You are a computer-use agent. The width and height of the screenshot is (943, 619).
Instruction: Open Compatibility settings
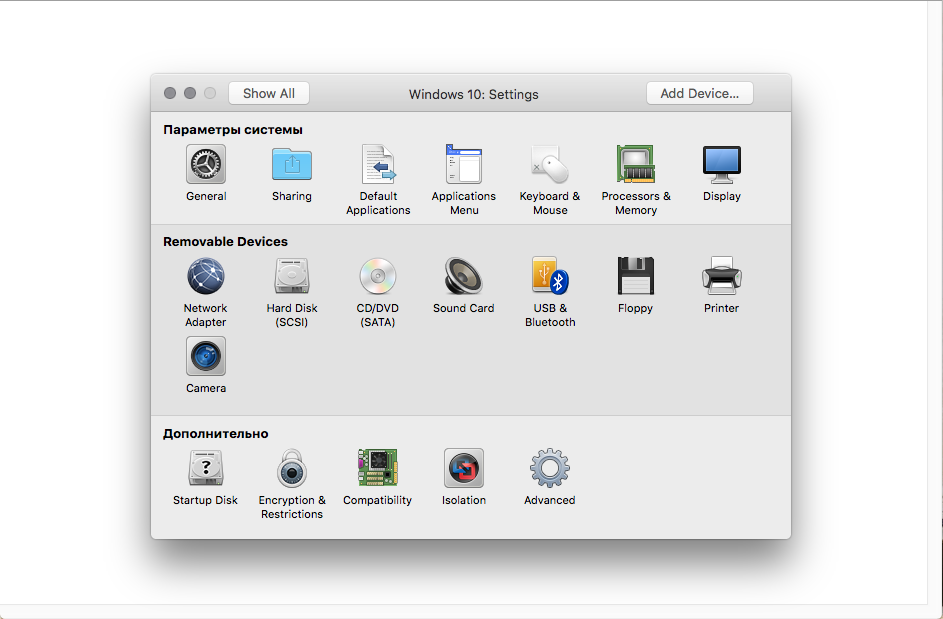[x=378, y=468]
